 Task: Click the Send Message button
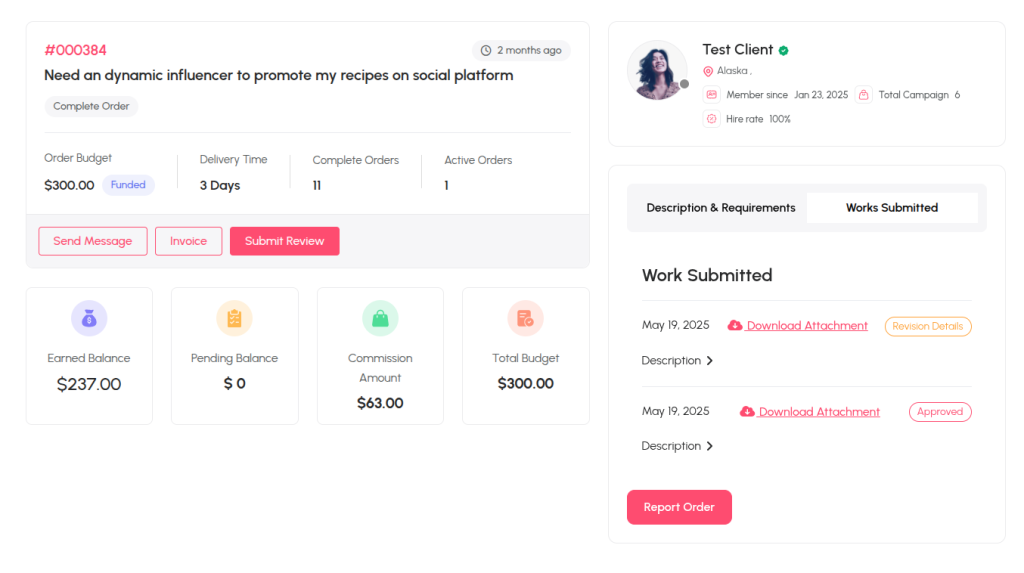[x=93, y=241]
